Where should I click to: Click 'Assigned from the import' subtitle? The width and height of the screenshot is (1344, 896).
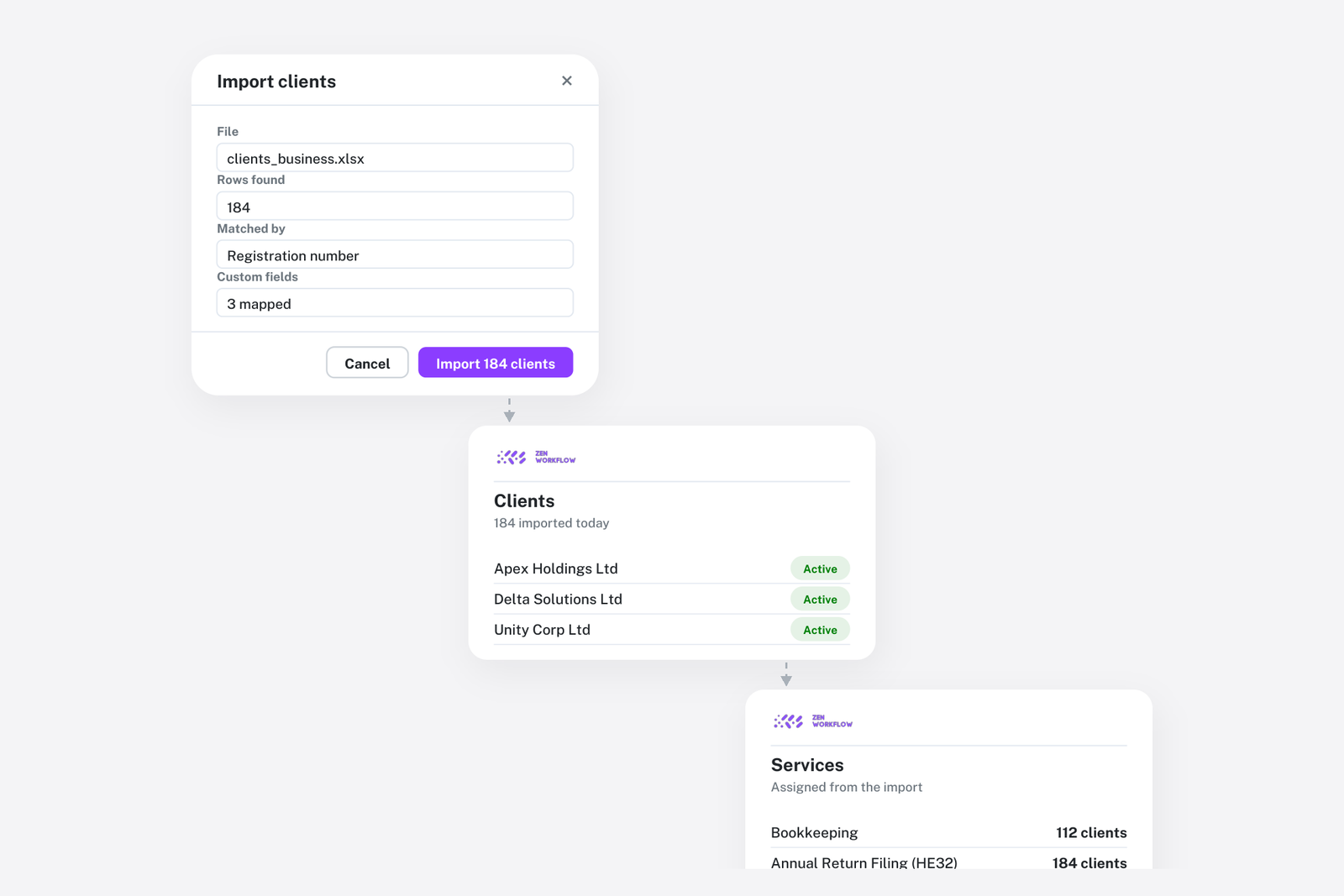[847, 788]
